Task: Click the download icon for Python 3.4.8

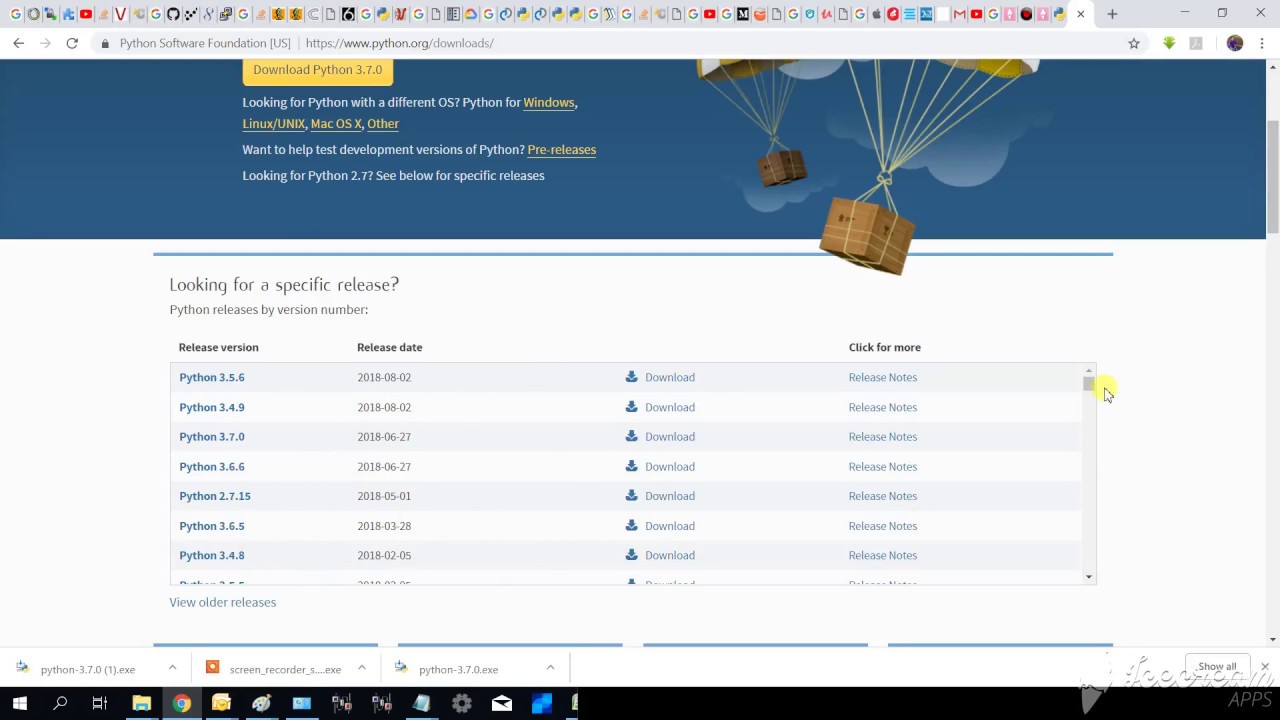Action: pos(631,555)
